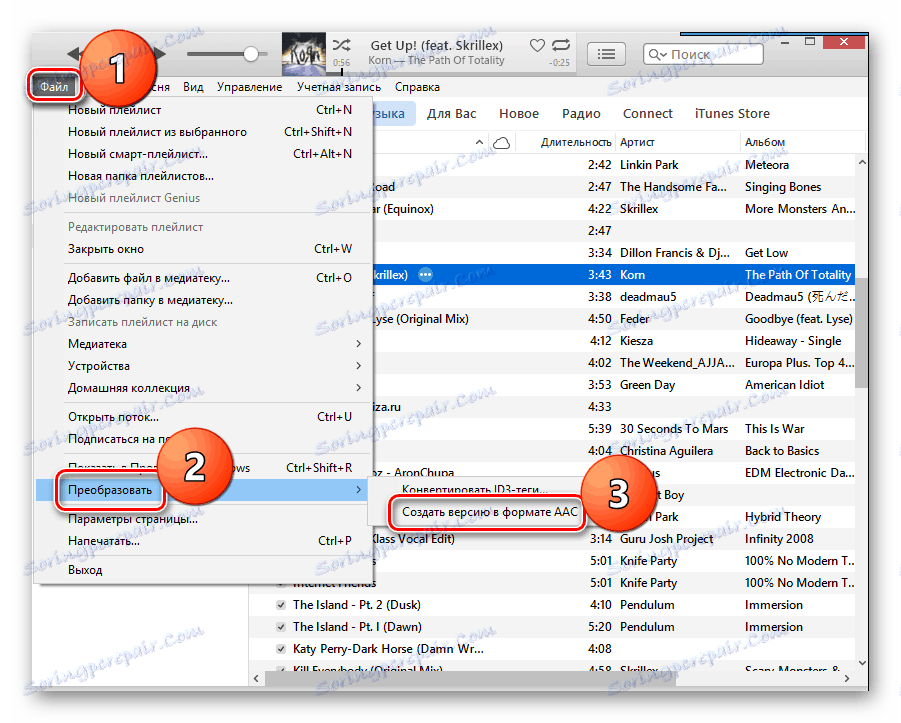Open the ellipsis options on the Korn row

[x=425, y=275]
